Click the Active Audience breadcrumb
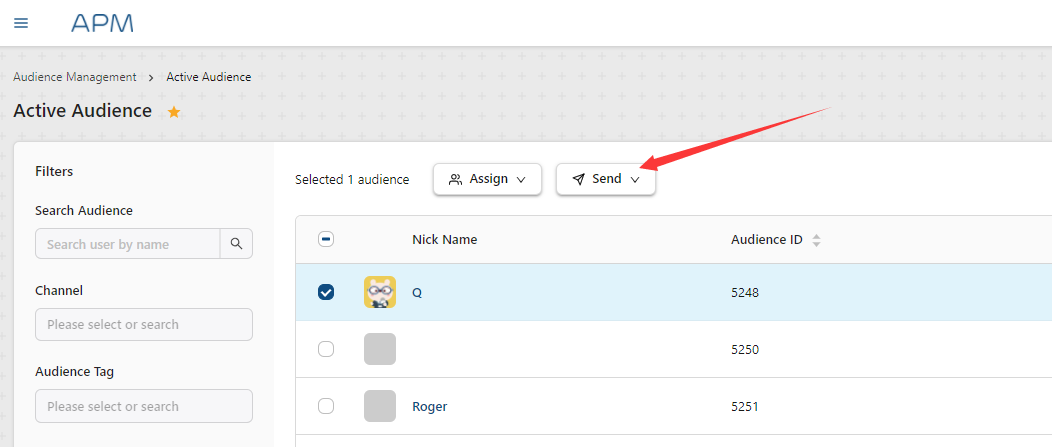Screen dimensions: 1052x447 click(x=209, y=77)
